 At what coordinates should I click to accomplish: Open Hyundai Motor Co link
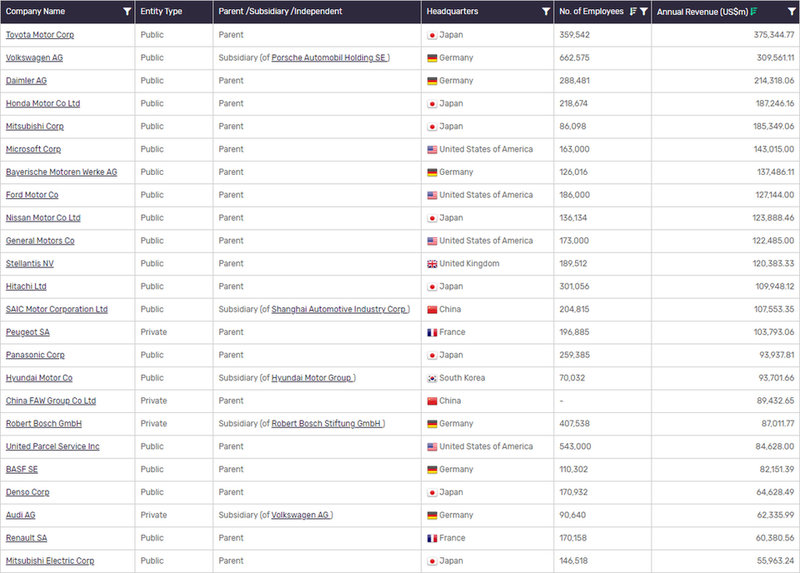pos(39,378)
